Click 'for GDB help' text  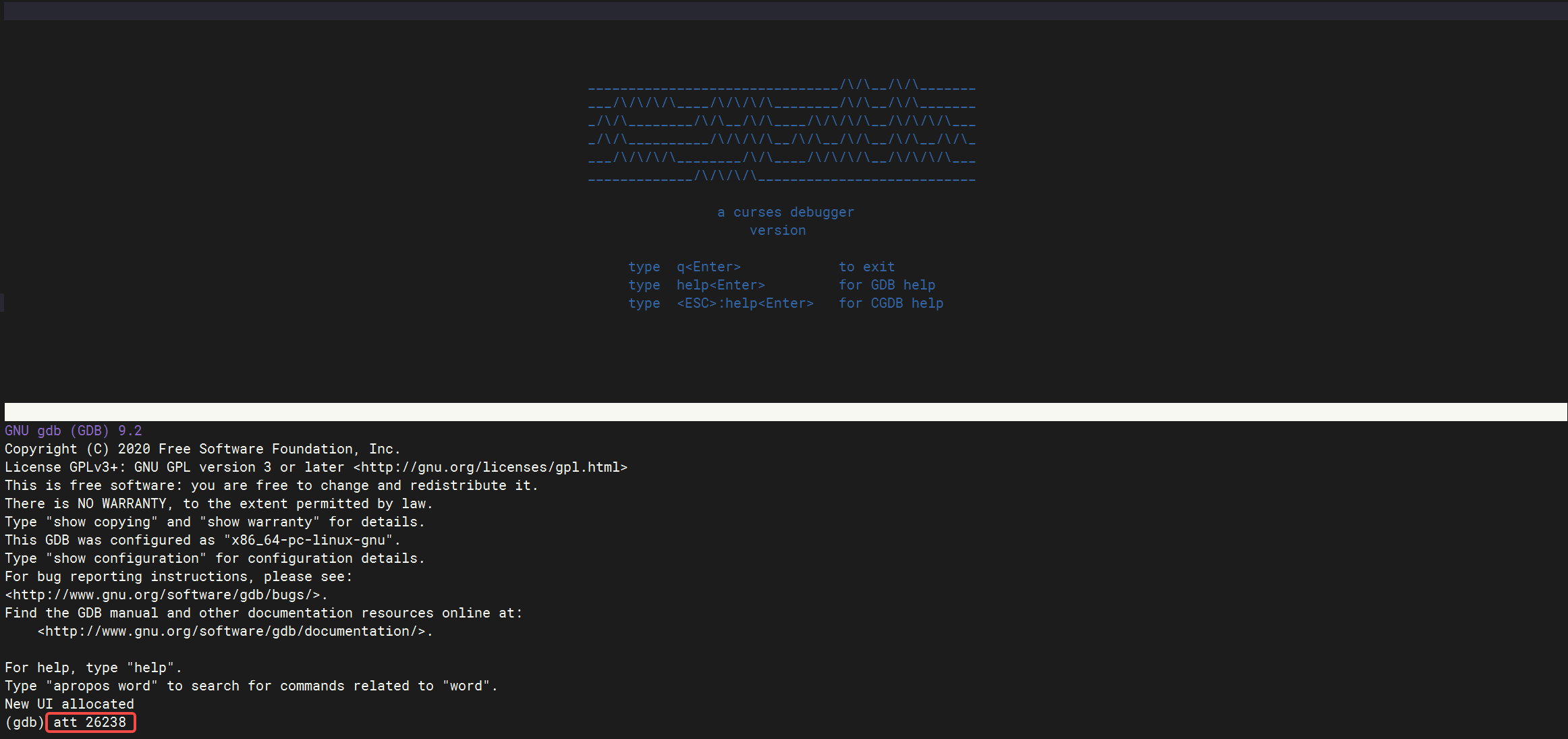887,285
